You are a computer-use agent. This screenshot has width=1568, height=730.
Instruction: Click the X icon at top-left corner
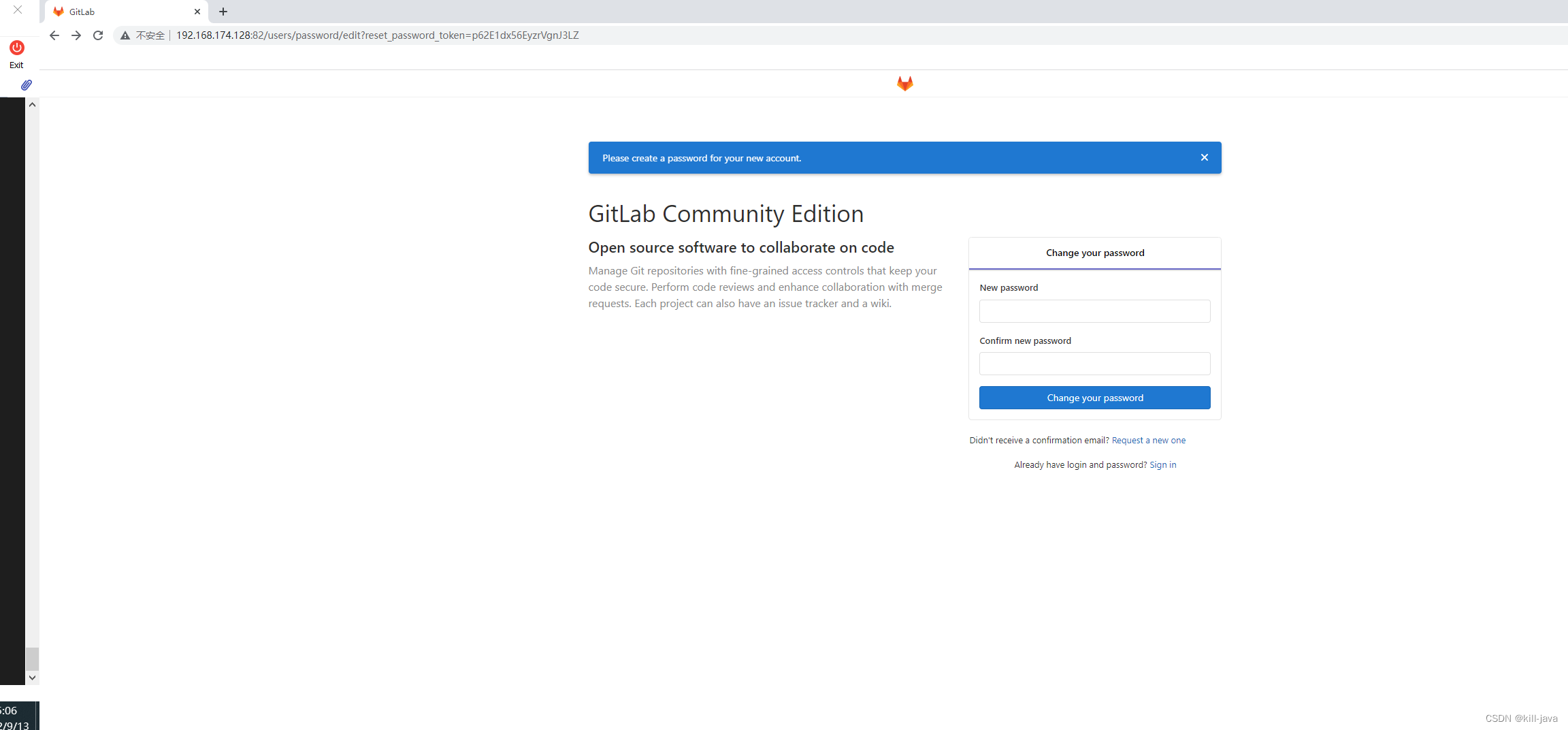(x=18, y=10)
